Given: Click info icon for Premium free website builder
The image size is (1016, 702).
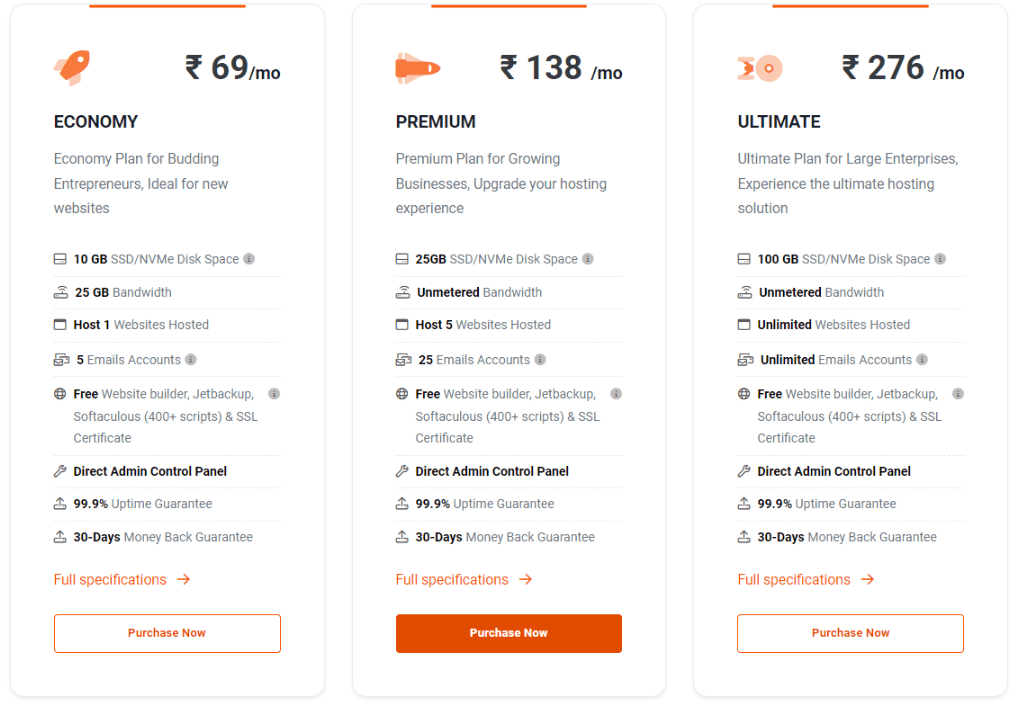Looking at the screenshot, I should click(616, 393).
